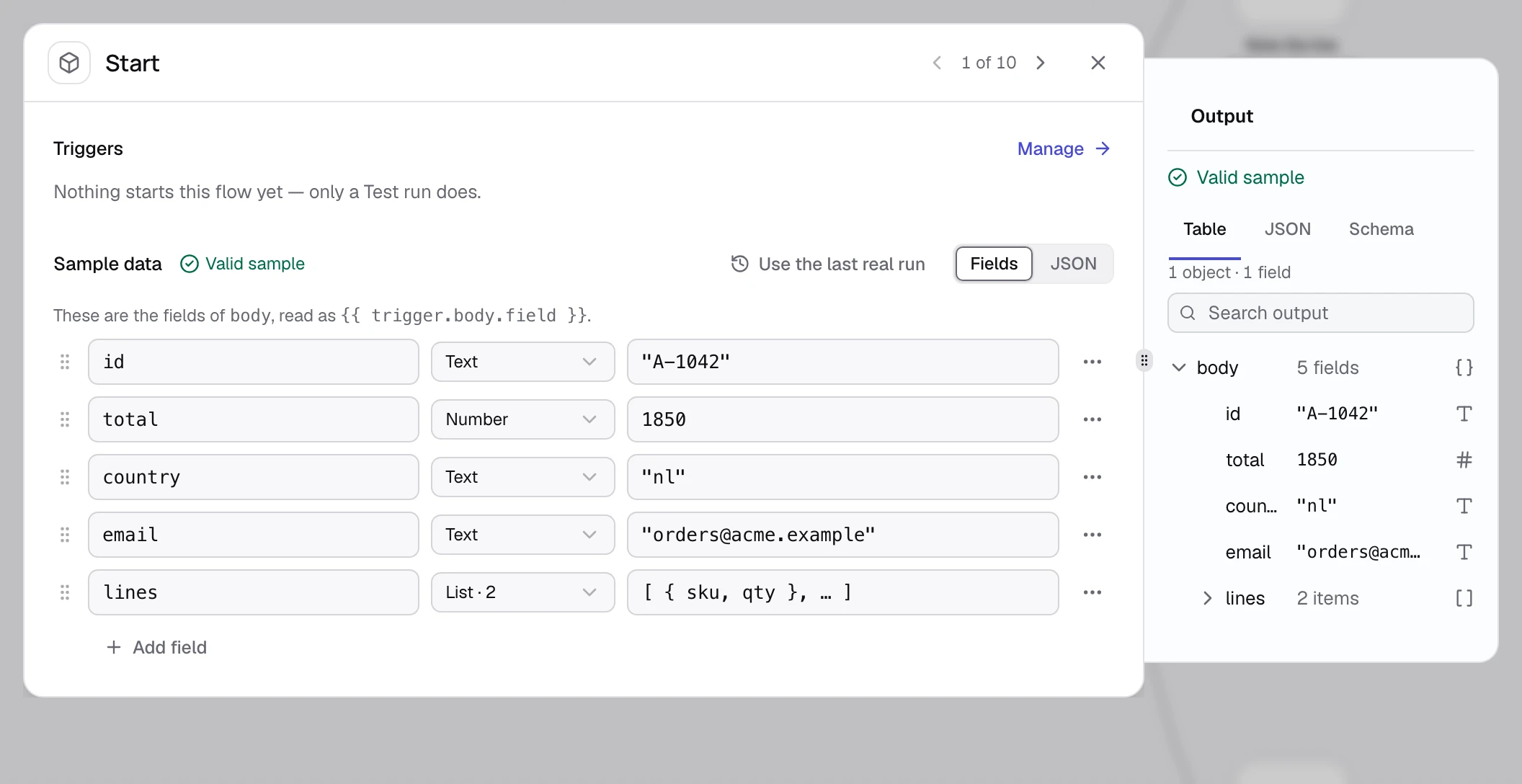Viewport: 1522px width, 784px height.
Task: Open the List · 2 type dropdown for lines
Action: 522,592
